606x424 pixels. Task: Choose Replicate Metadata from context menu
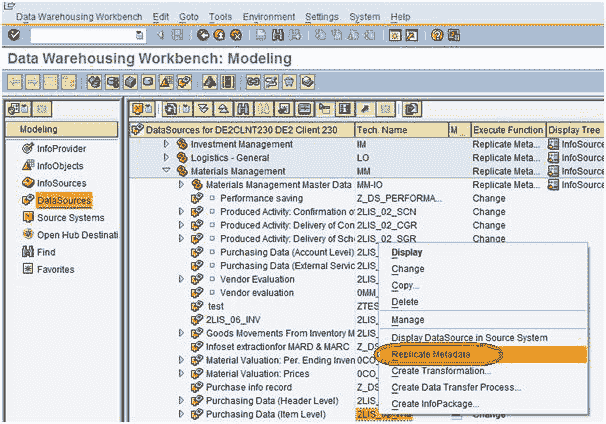[x=431, y=354]
